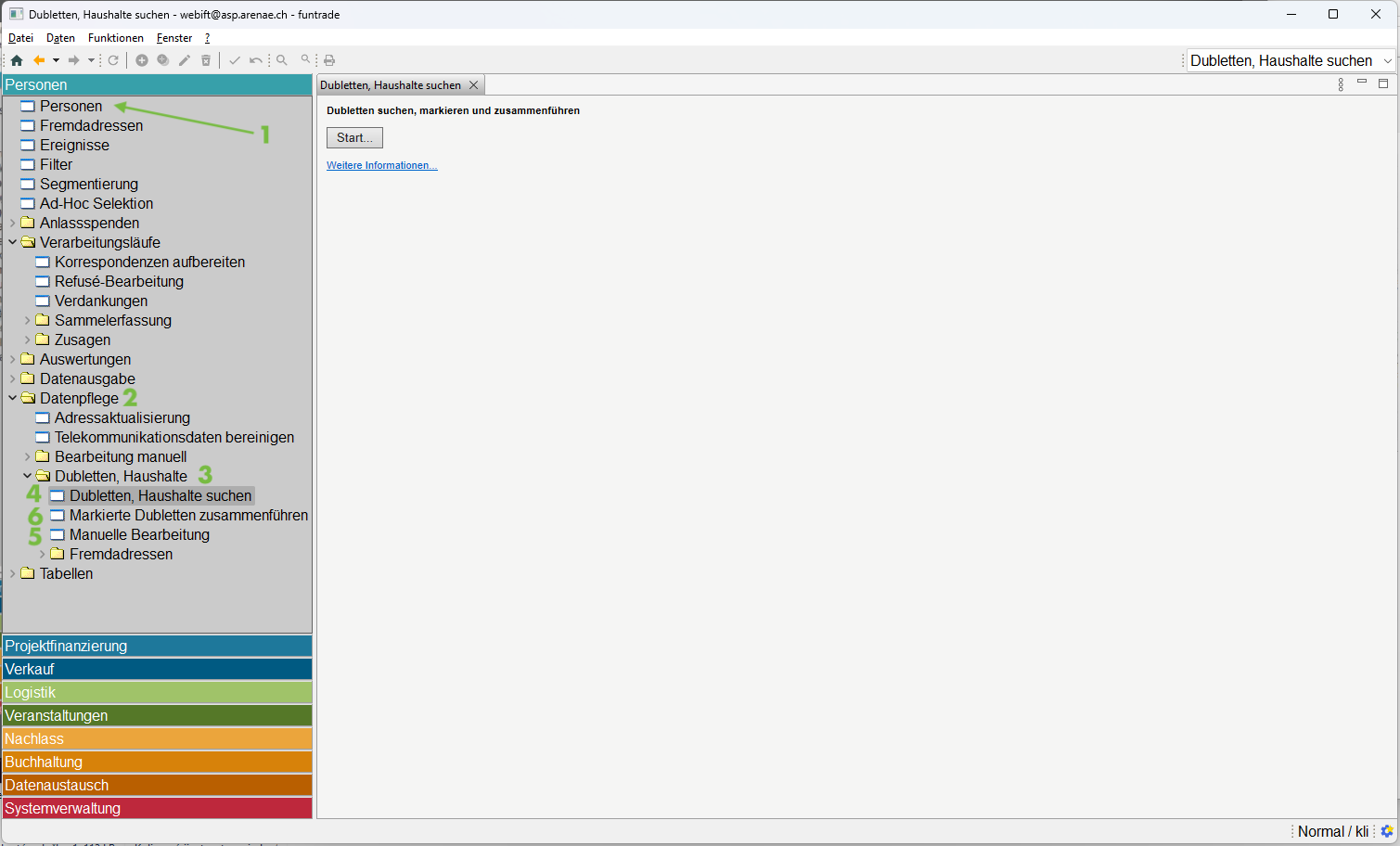The width and height of the screenshot is (1400, 846).
Task: Click the settings gear in status bar
Action: point(1387,831)
